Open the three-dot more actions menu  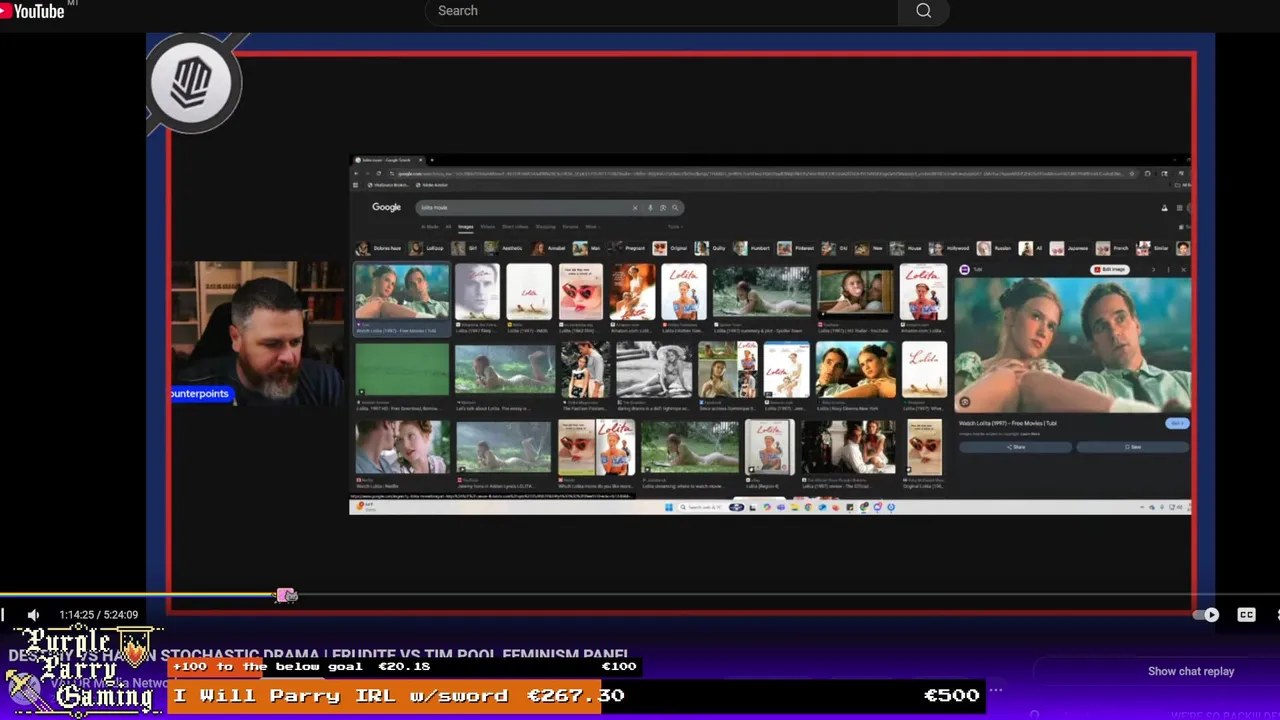pos(995,690)
